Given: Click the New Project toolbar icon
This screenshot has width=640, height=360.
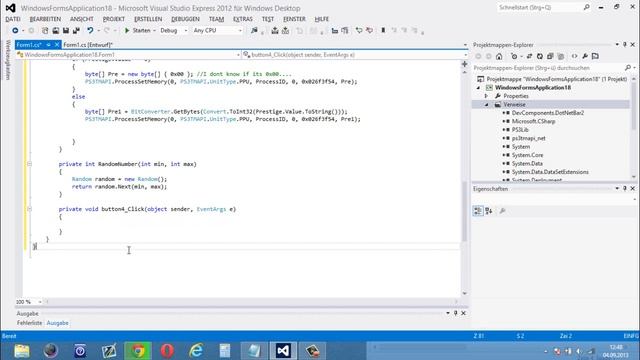Looking at the screenshot, I should tap(45, 31).
